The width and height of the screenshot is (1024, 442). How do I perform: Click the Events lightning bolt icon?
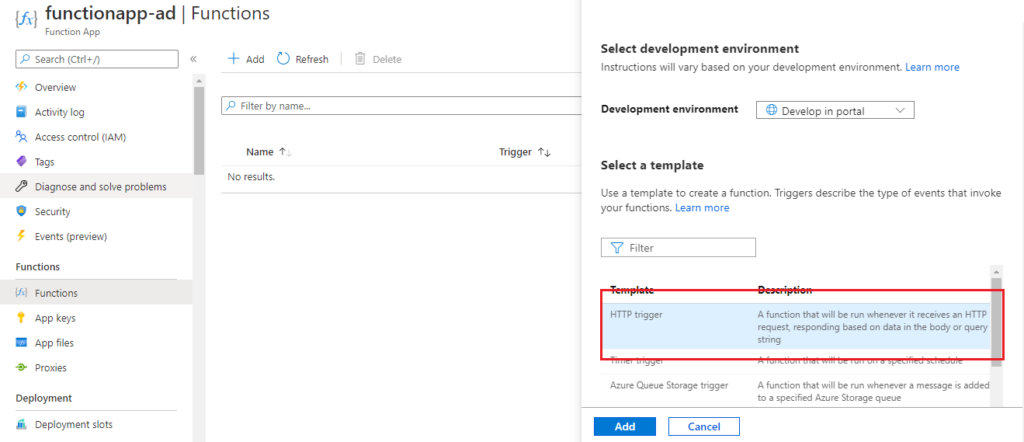pos(22,236)
